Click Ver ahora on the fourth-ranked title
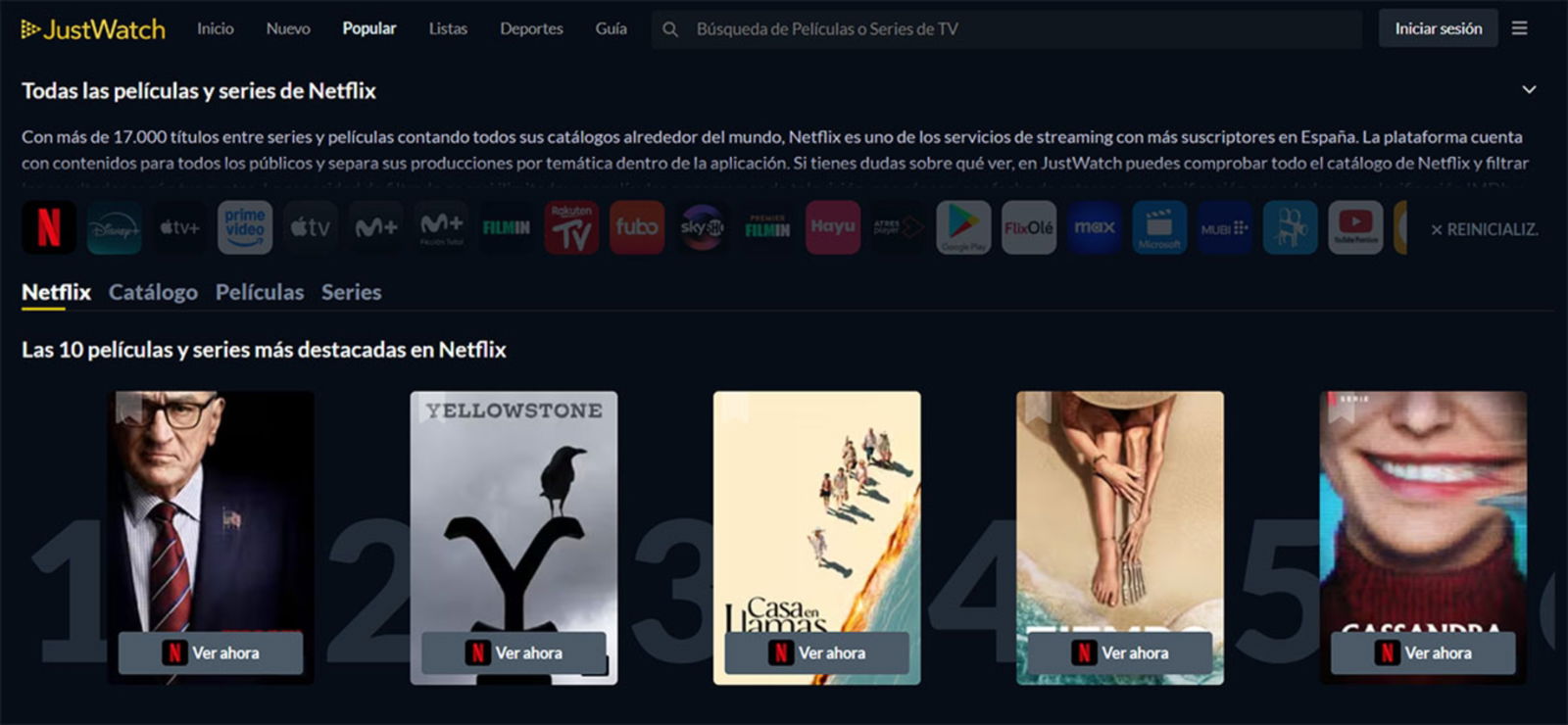Viewport: 1568px width, 725px height. (x=1120, y=652)
